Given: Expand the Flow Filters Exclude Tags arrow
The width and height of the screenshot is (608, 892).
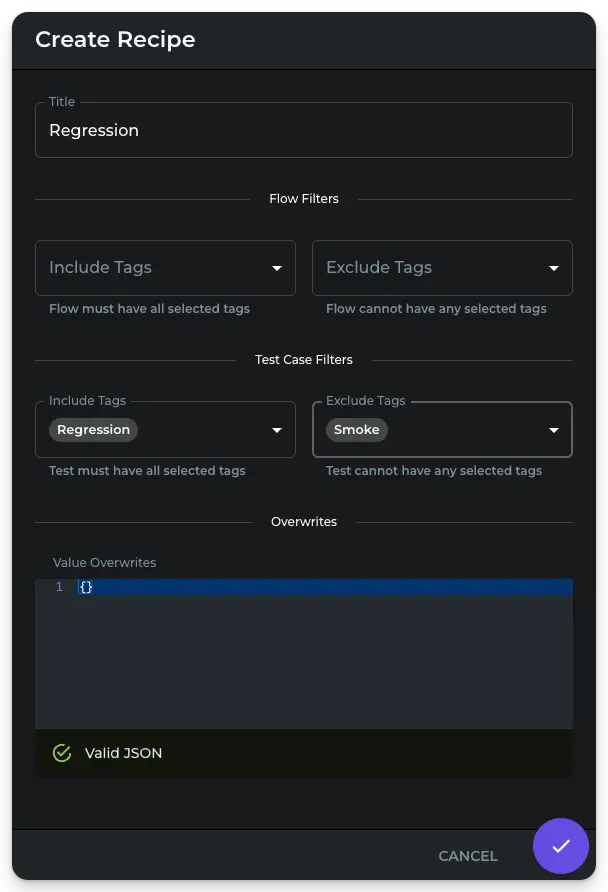Looking at the screenshot, I should click(554, 268).
